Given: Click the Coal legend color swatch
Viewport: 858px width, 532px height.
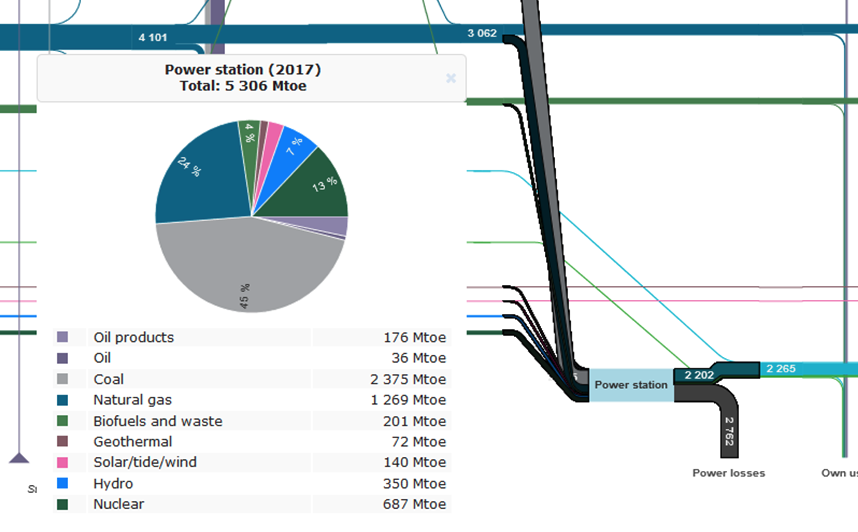Looking at the screenshot, I should coord(63,379).
